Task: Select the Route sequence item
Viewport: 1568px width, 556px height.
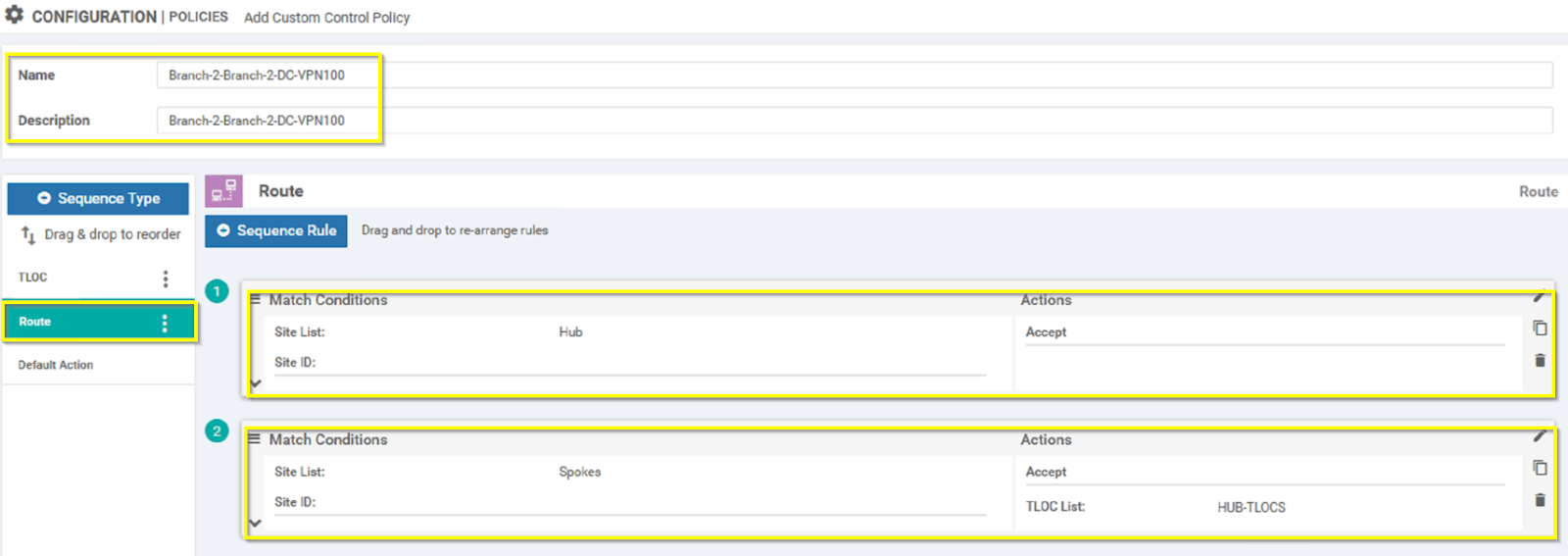Action: pyautogui.click(x=98, y=322)
